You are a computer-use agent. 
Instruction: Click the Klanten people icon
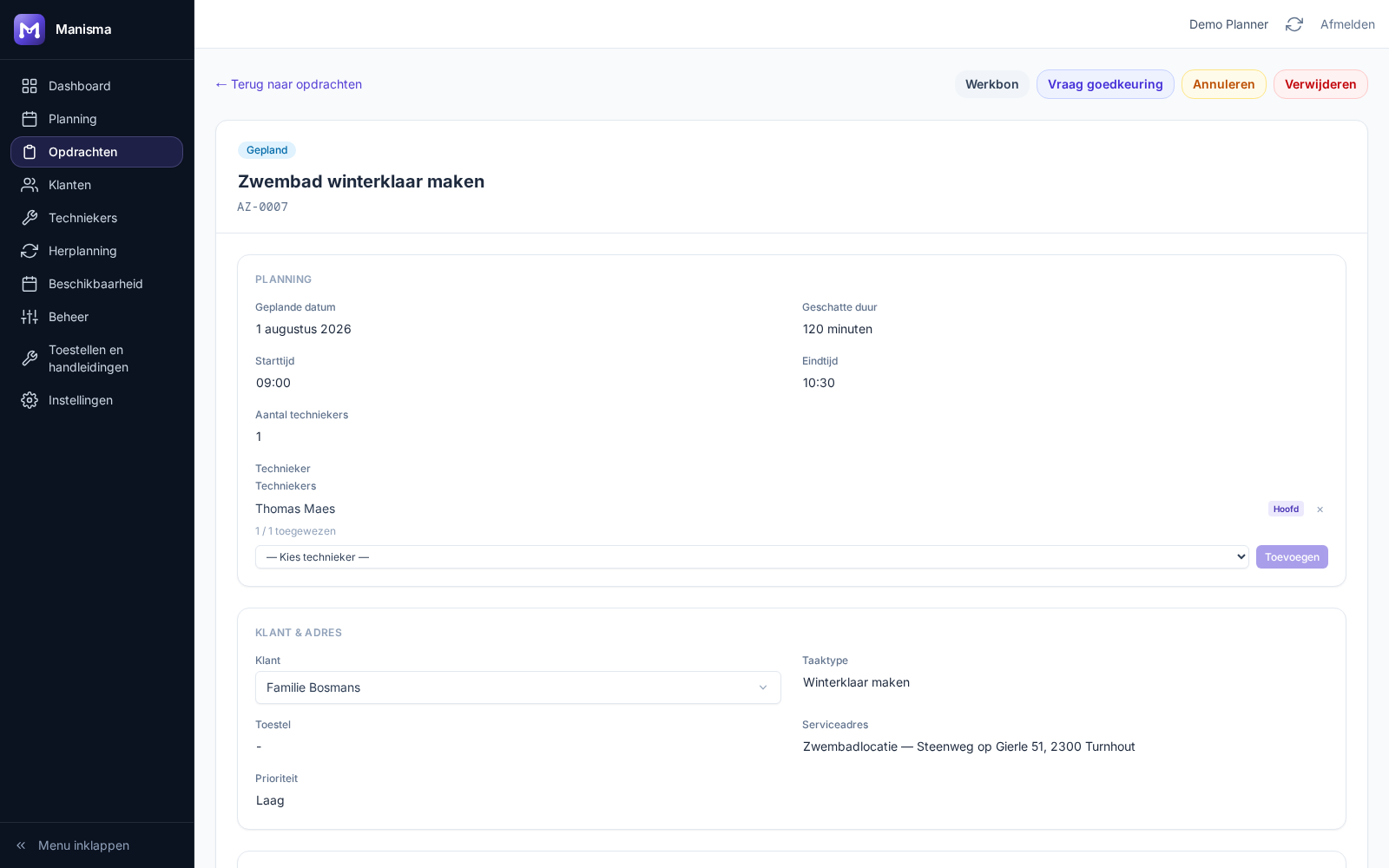tap(30, 185)
